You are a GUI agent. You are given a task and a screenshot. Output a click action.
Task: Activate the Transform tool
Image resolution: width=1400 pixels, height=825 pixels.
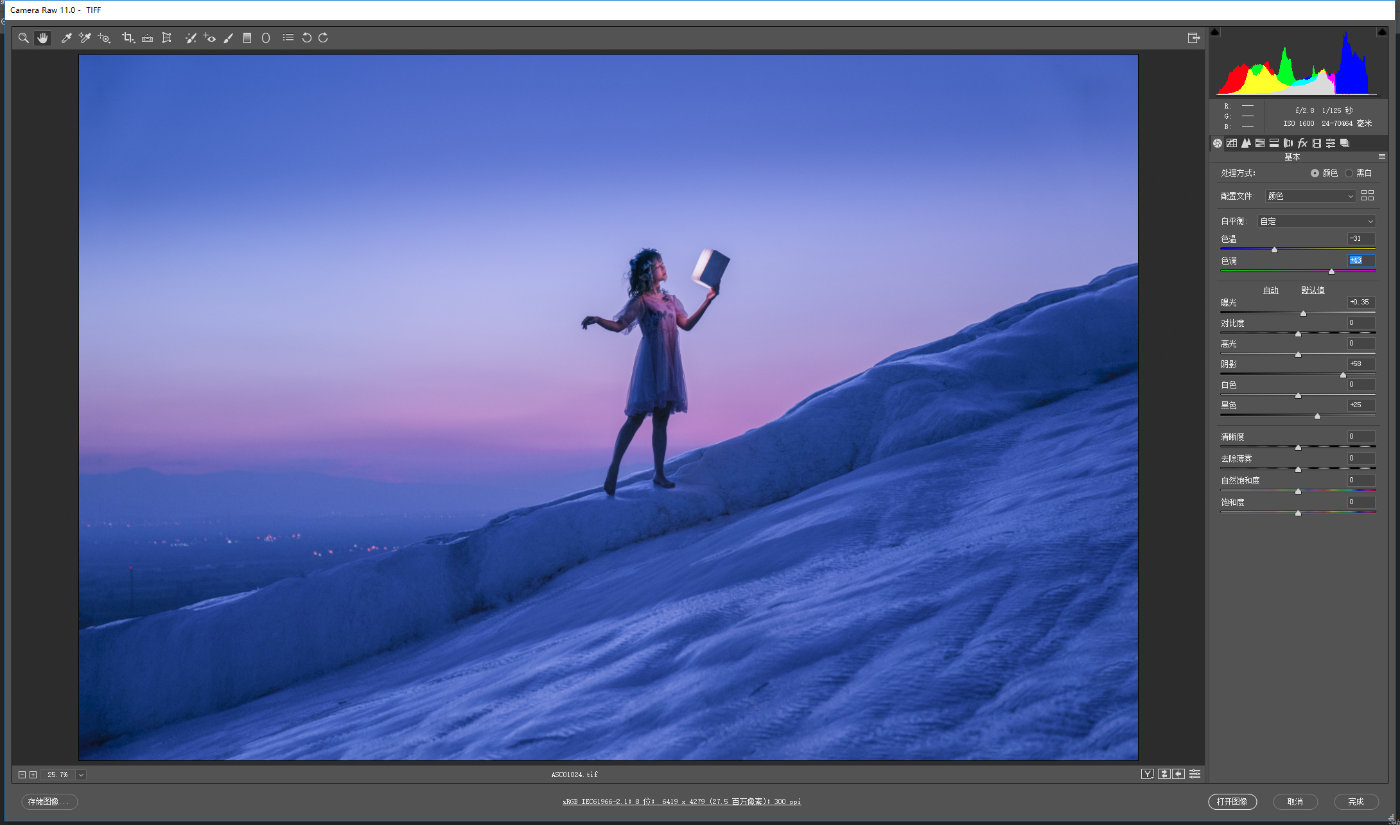167,38
